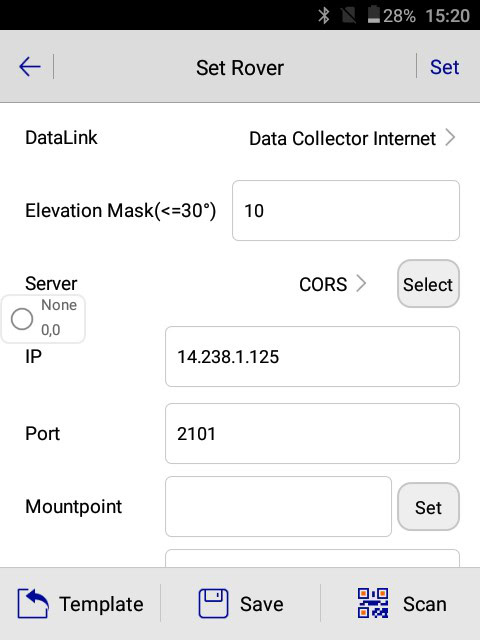
Task: Tap the Bluetooth status icon
Action: (324, 16)
